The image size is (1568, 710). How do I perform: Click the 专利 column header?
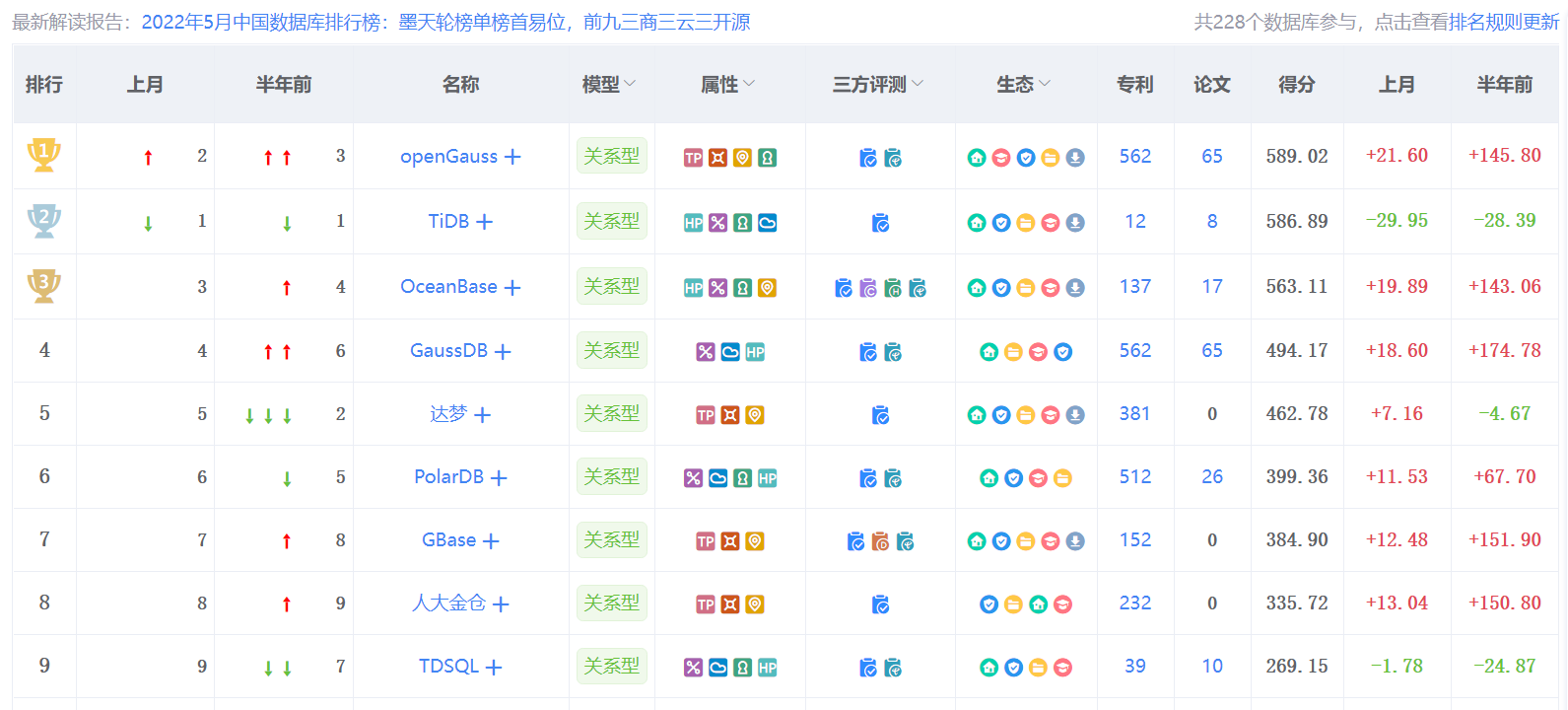point(1135,85)
